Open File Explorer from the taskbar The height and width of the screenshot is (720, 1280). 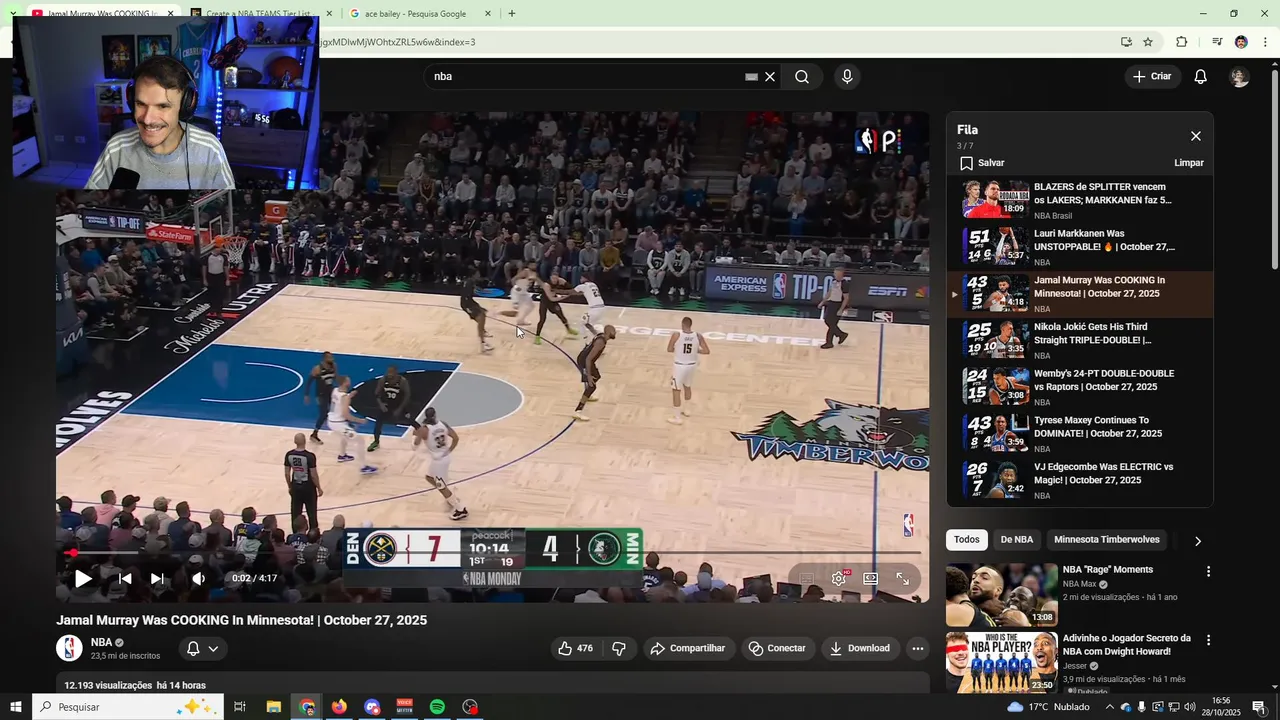273,707
